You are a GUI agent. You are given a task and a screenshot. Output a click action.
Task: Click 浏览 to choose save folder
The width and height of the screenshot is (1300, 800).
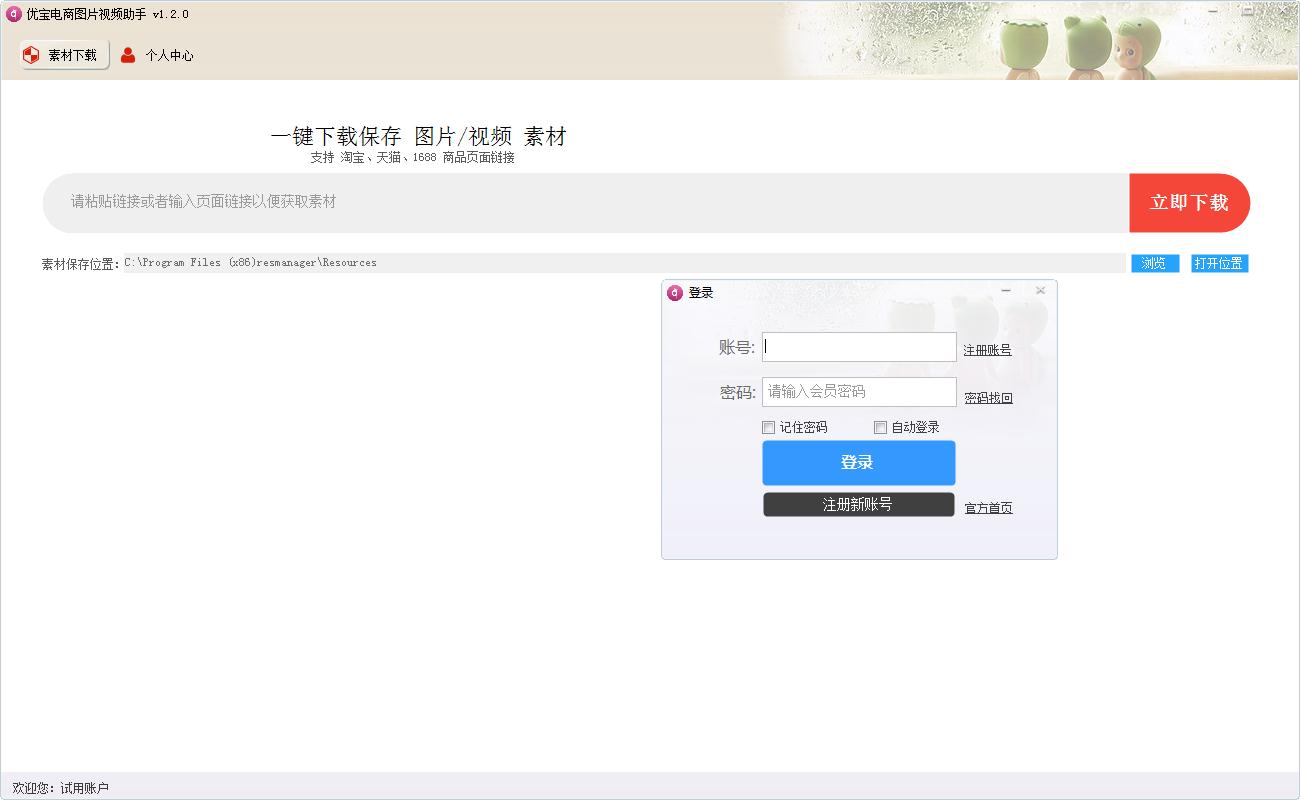[1154, 263]
